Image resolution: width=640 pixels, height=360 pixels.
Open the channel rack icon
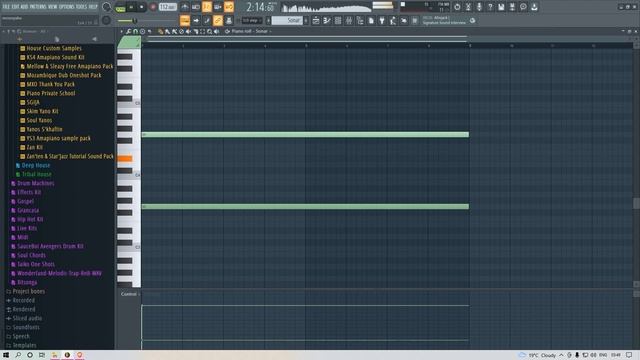click(338, 20)
